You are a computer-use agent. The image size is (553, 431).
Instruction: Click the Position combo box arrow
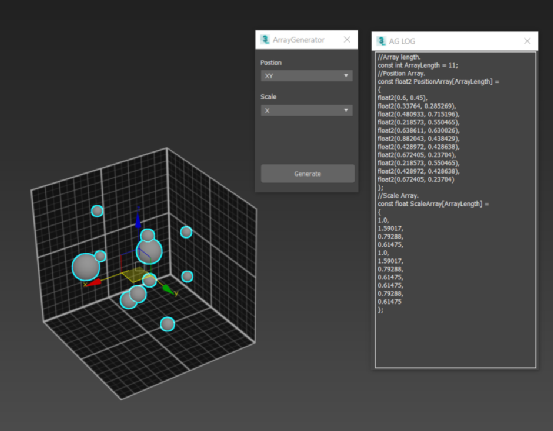click(346, 75)
